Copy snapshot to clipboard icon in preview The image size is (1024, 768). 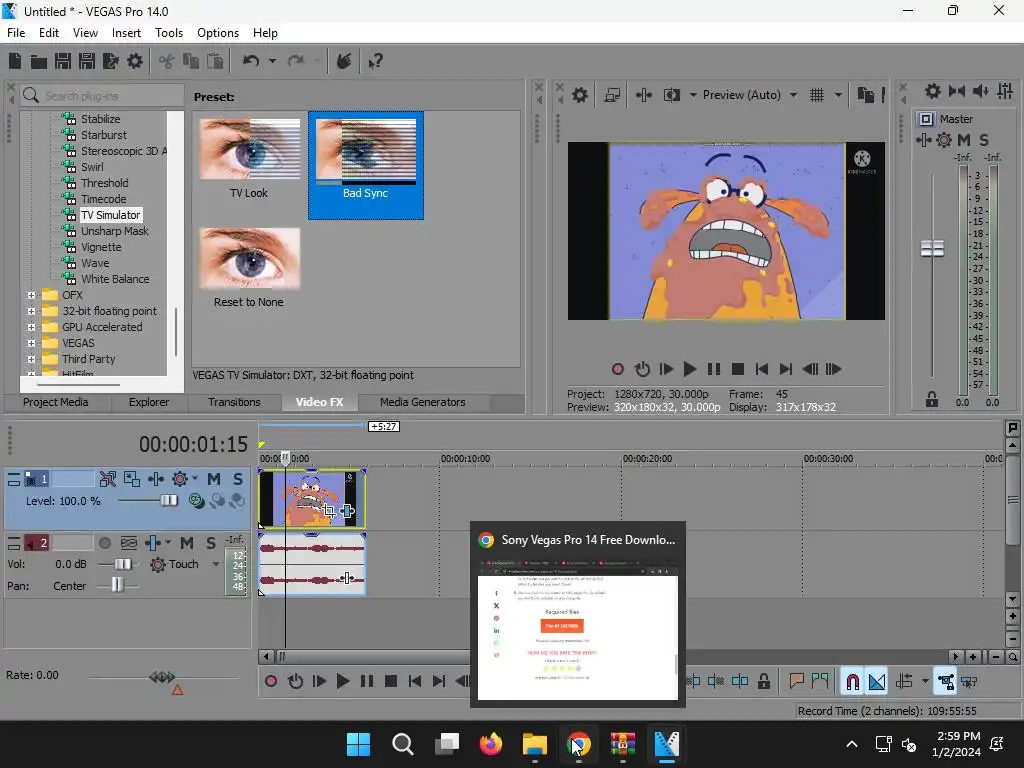click(865, 95)
